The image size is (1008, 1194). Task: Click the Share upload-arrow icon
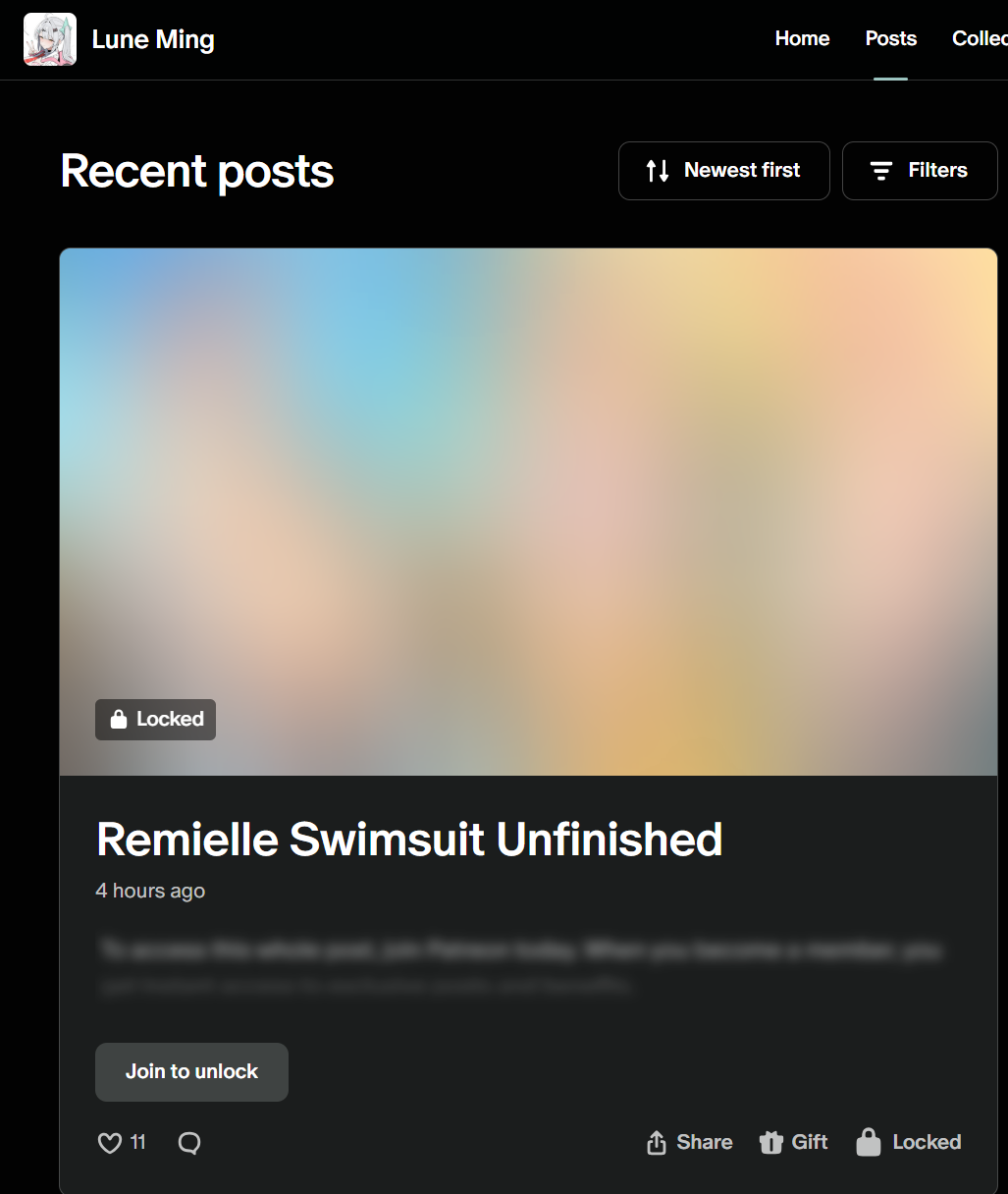657,1142
